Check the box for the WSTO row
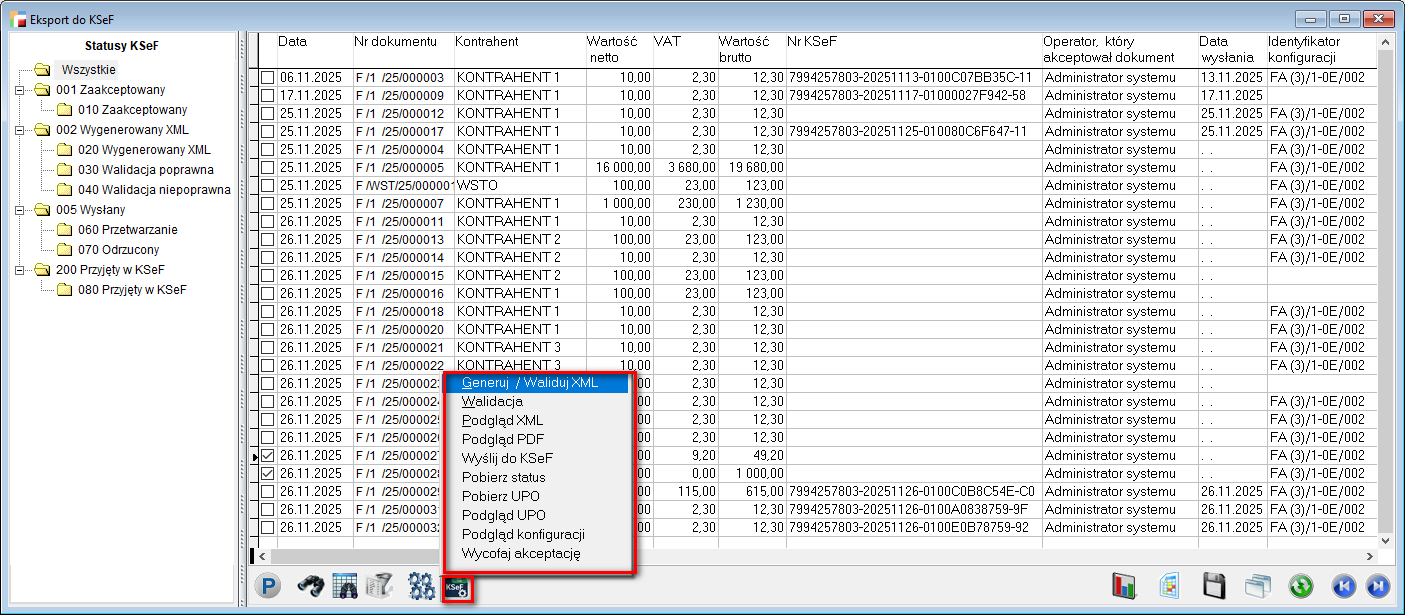Viewport: 1405px width, 615px height. pos(267,186)
